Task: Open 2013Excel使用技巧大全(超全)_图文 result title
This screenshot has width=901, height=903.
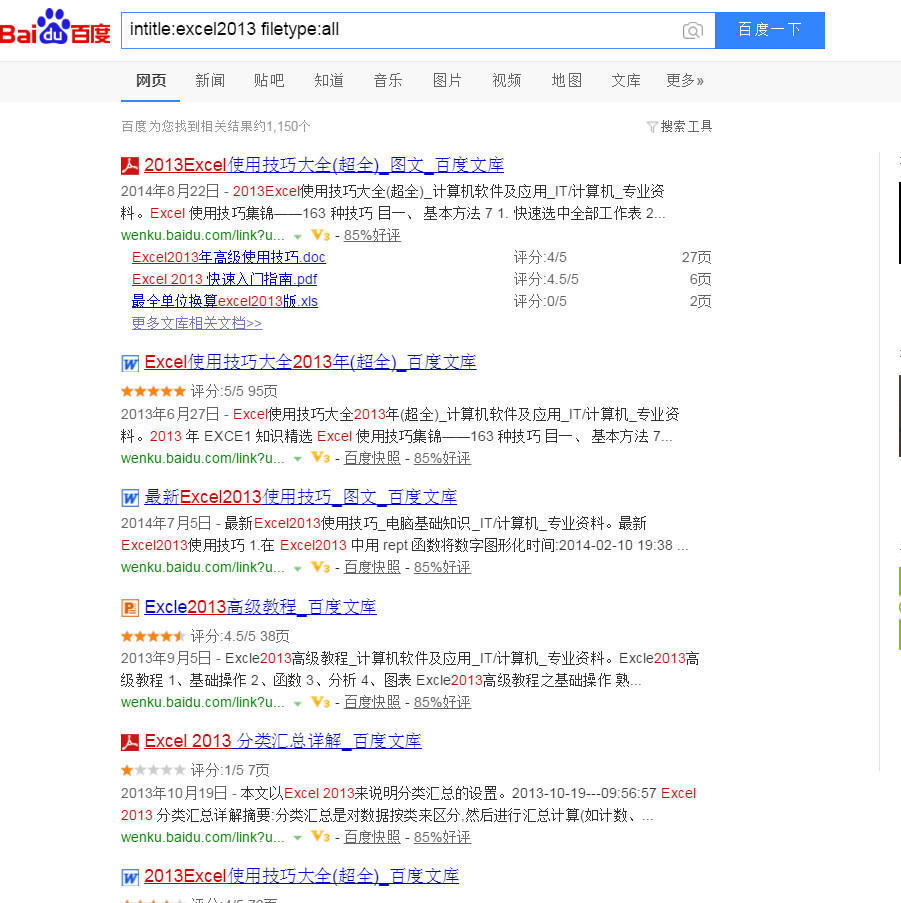Action: 324,165
